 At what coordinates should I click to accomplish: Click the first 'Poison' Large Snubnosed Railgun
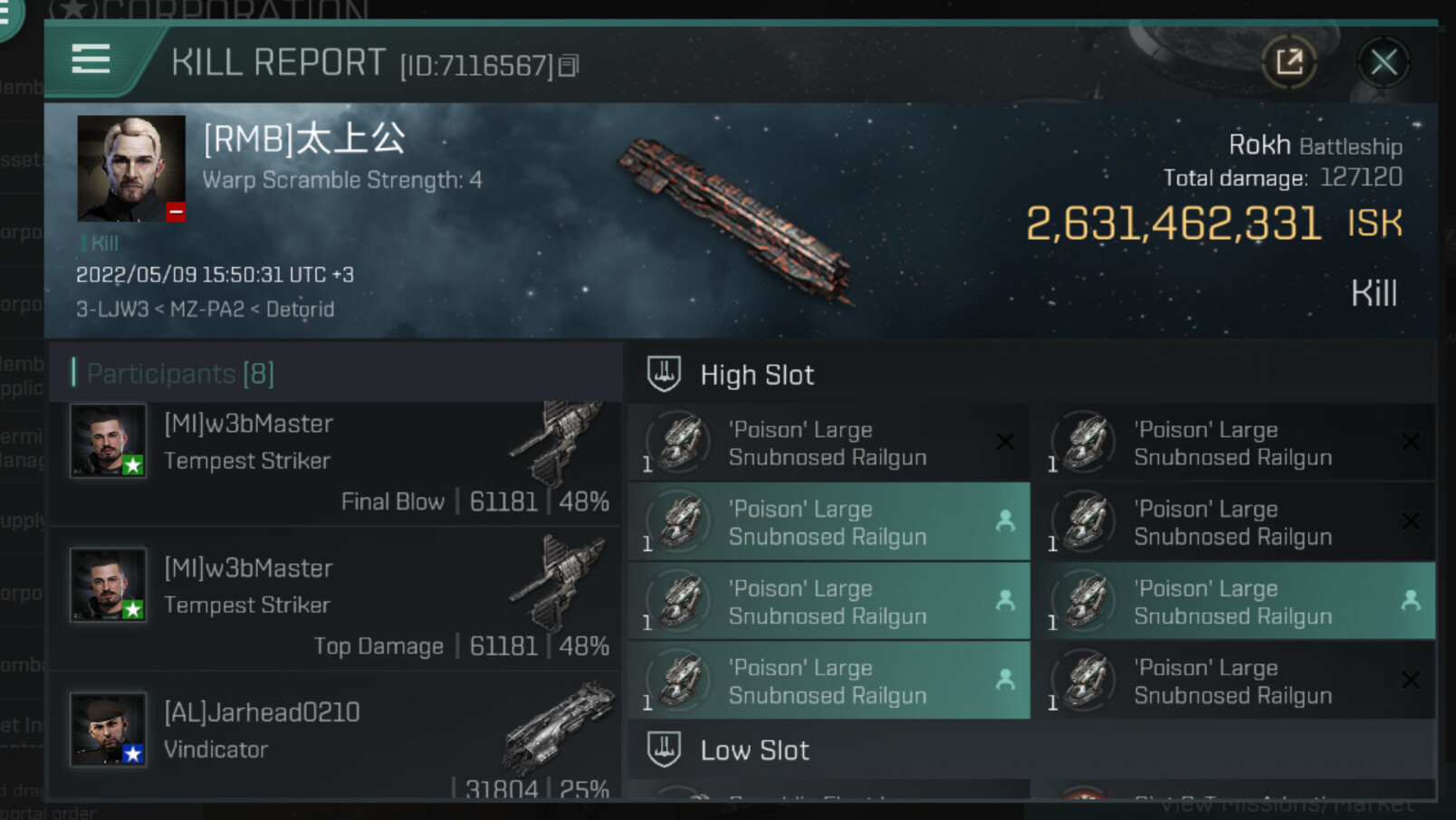point(828,443)
